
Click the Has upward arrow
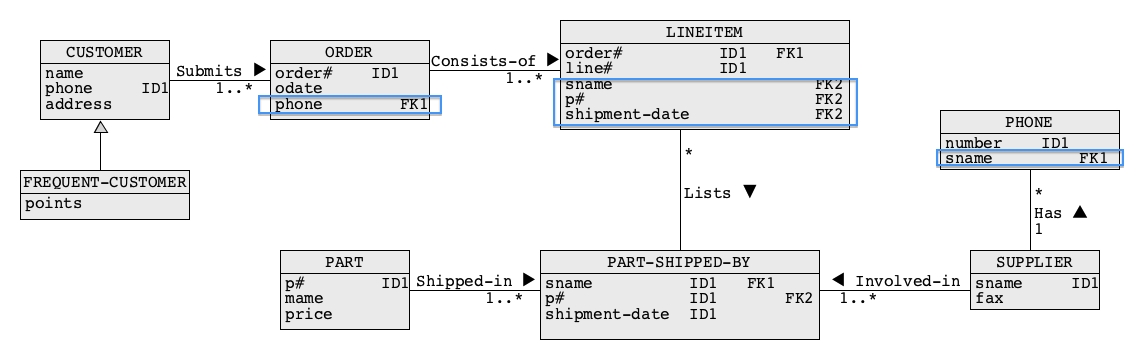[1080, 212]
